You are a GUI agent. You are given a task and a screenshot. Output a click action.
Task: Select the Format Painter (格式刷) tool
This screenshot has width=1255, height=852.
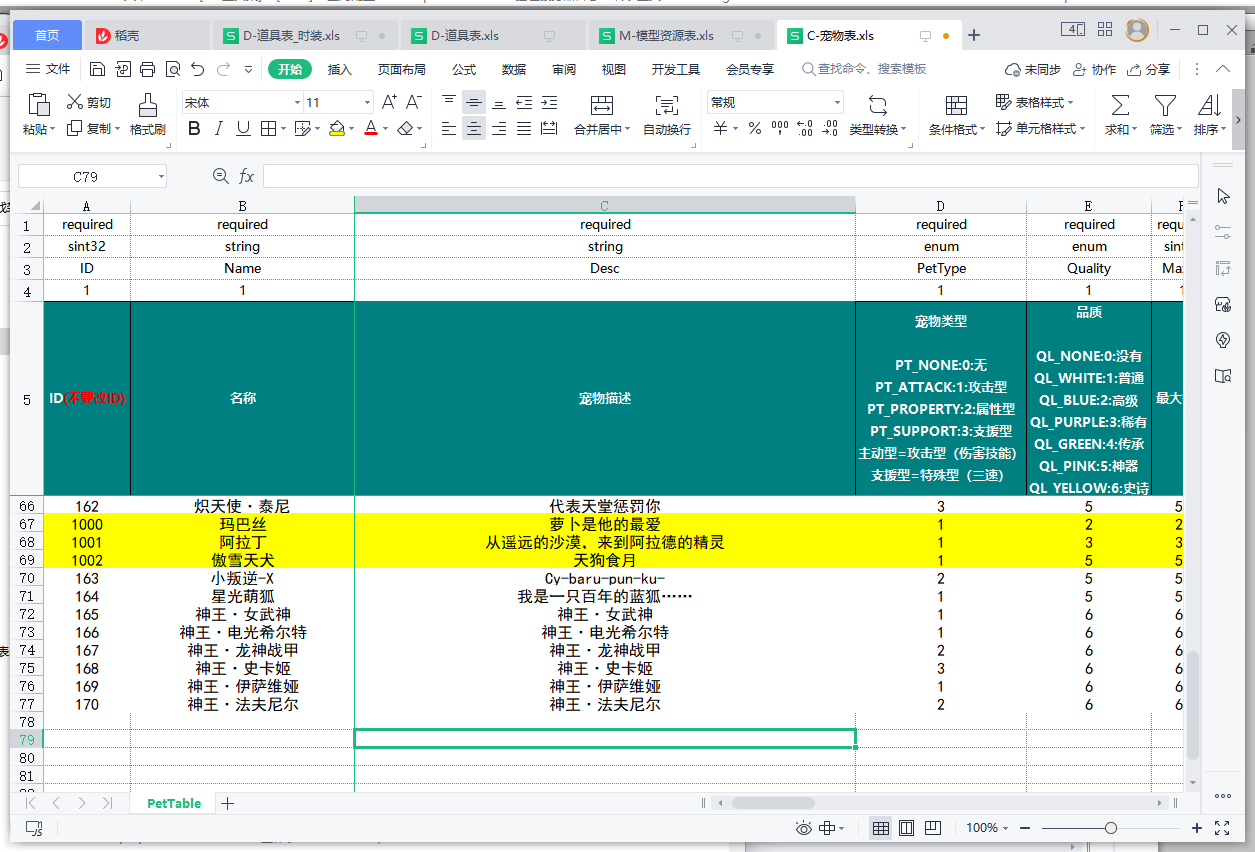pyautogui.click(x=147, y=113)
